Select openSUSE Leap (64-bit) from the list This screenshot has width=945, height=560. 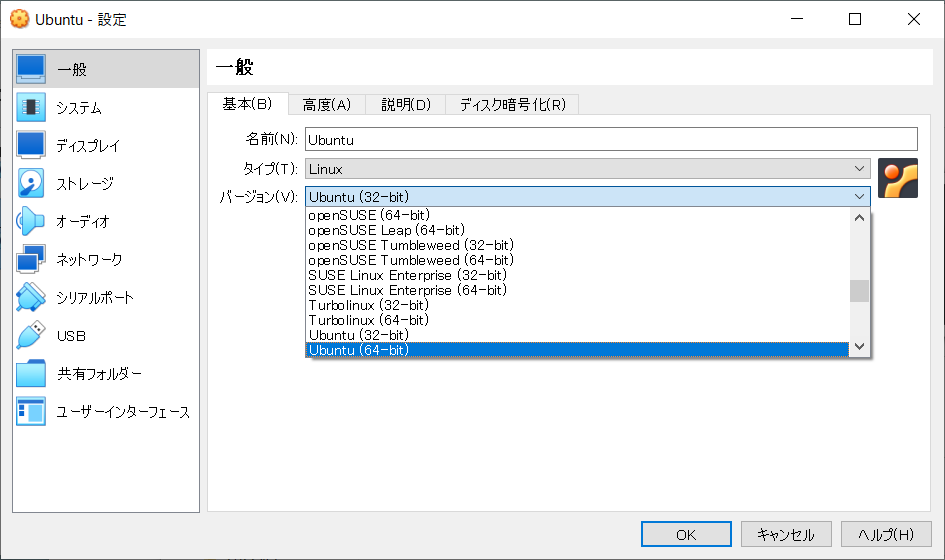(577, 230)
